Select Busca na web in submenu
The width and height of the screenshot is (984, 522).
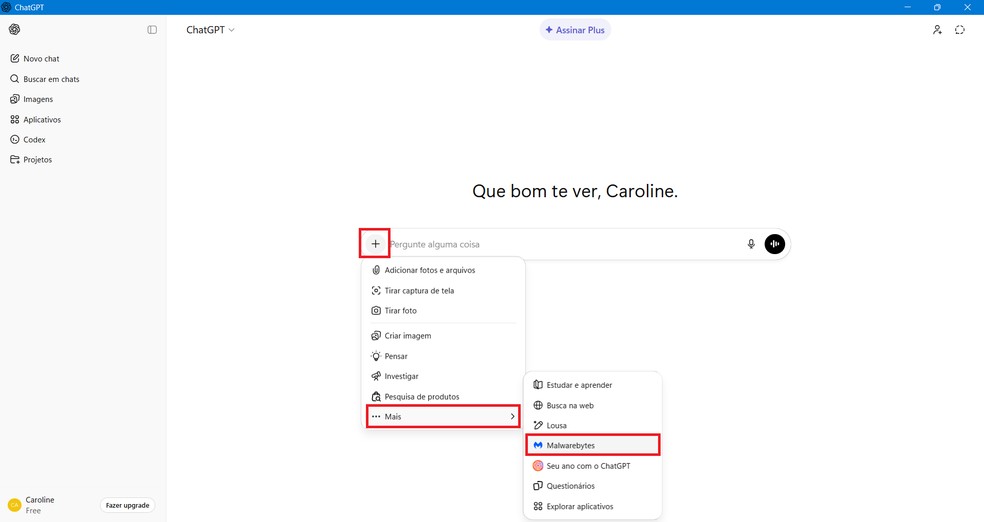tap(593, 405)
